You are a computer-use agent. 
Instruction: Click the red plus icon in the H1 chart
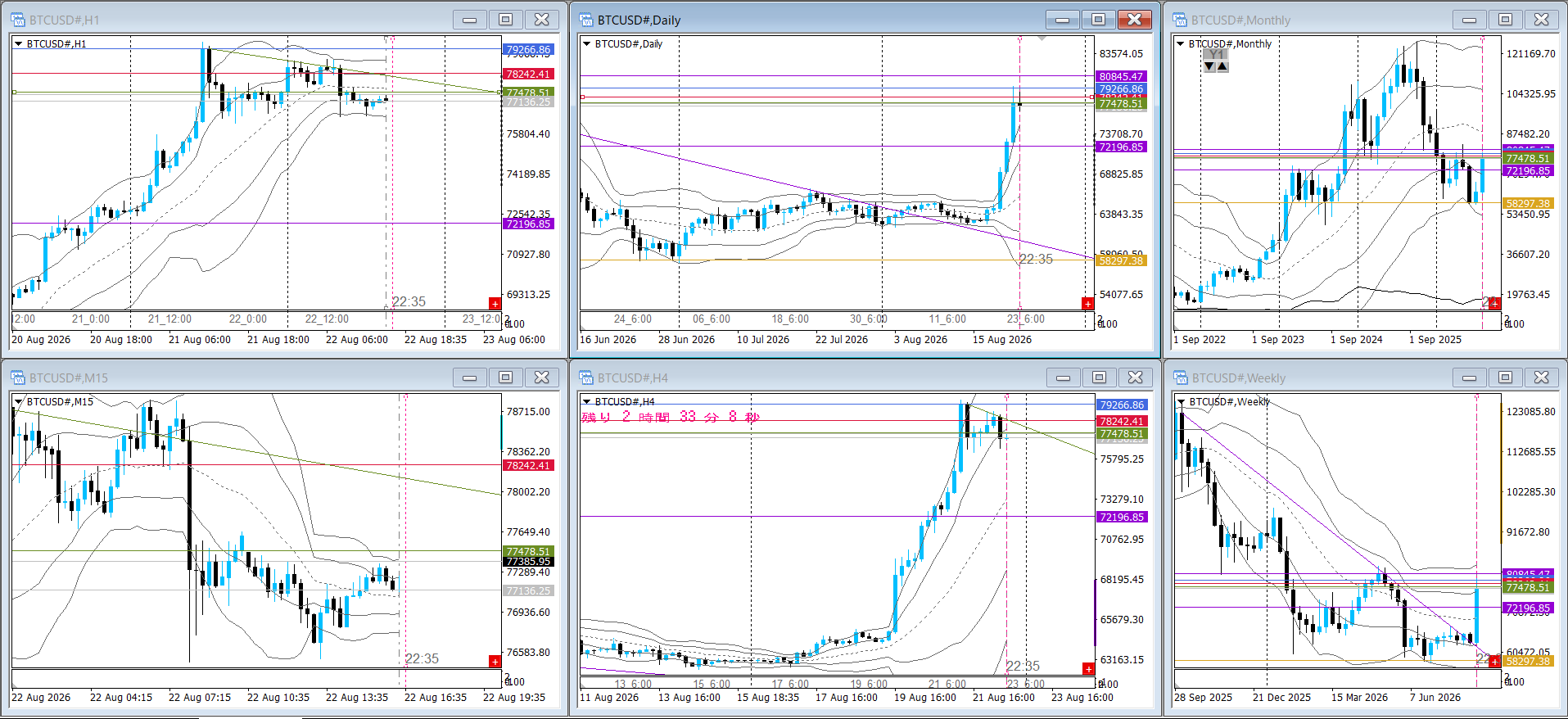pyautogui.click(x=495, y=303)
